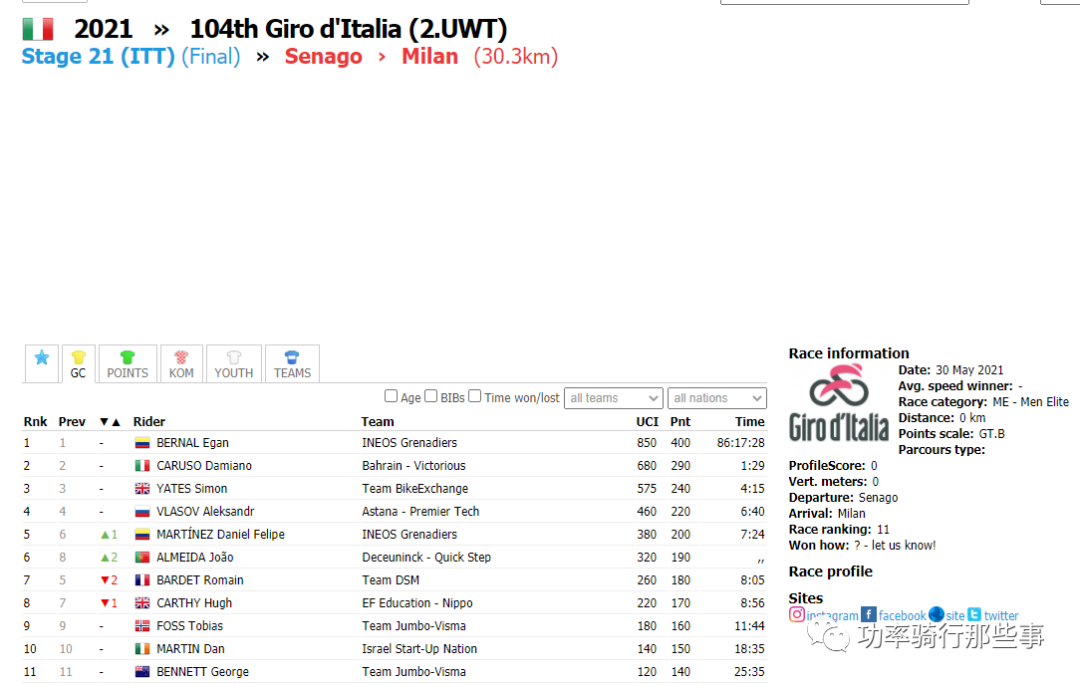Open rider BERNAL Egan profile

pos(192,443)
